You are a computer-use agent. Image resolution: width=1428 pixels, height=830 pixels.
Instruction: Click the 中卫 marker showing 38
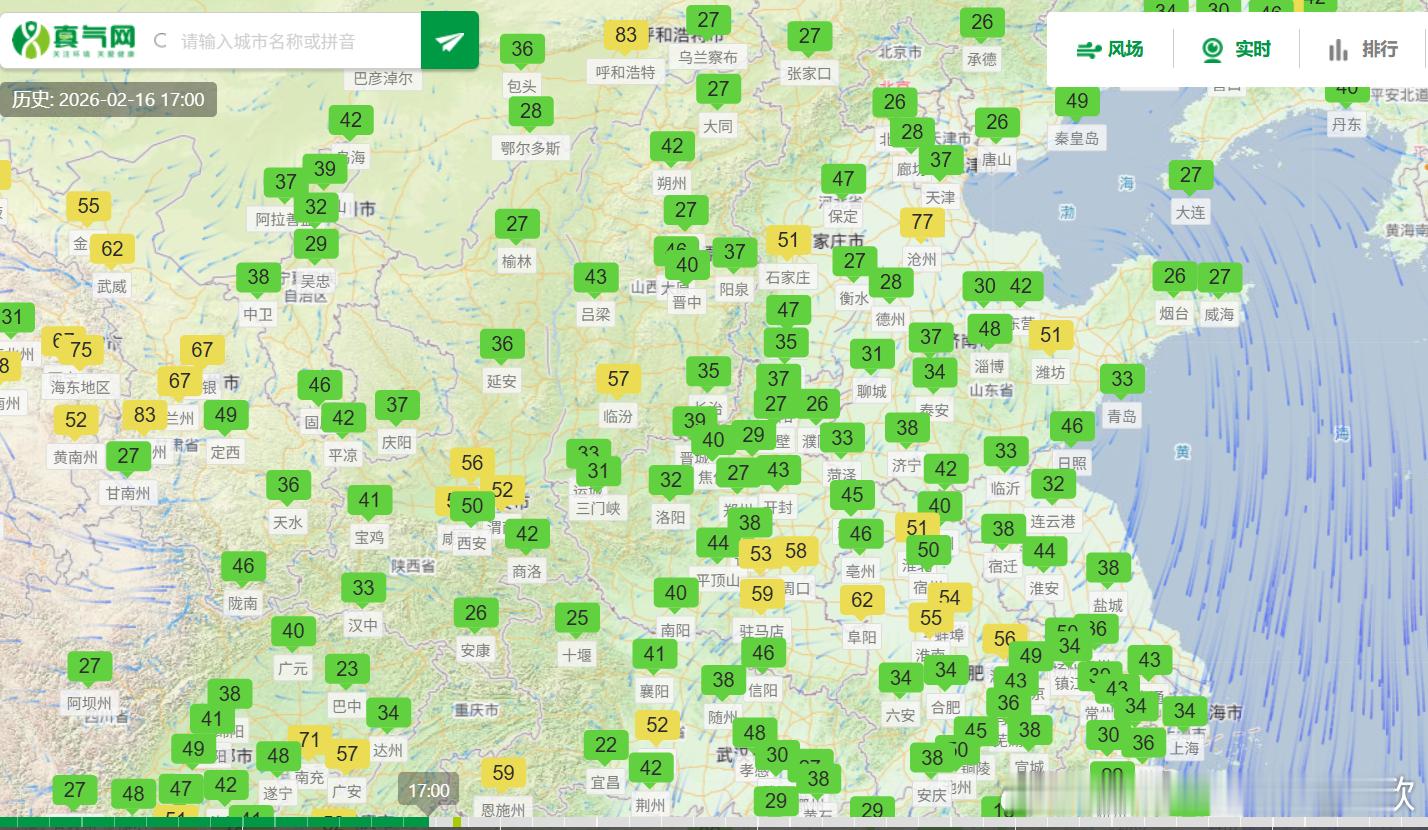[258, 280]
